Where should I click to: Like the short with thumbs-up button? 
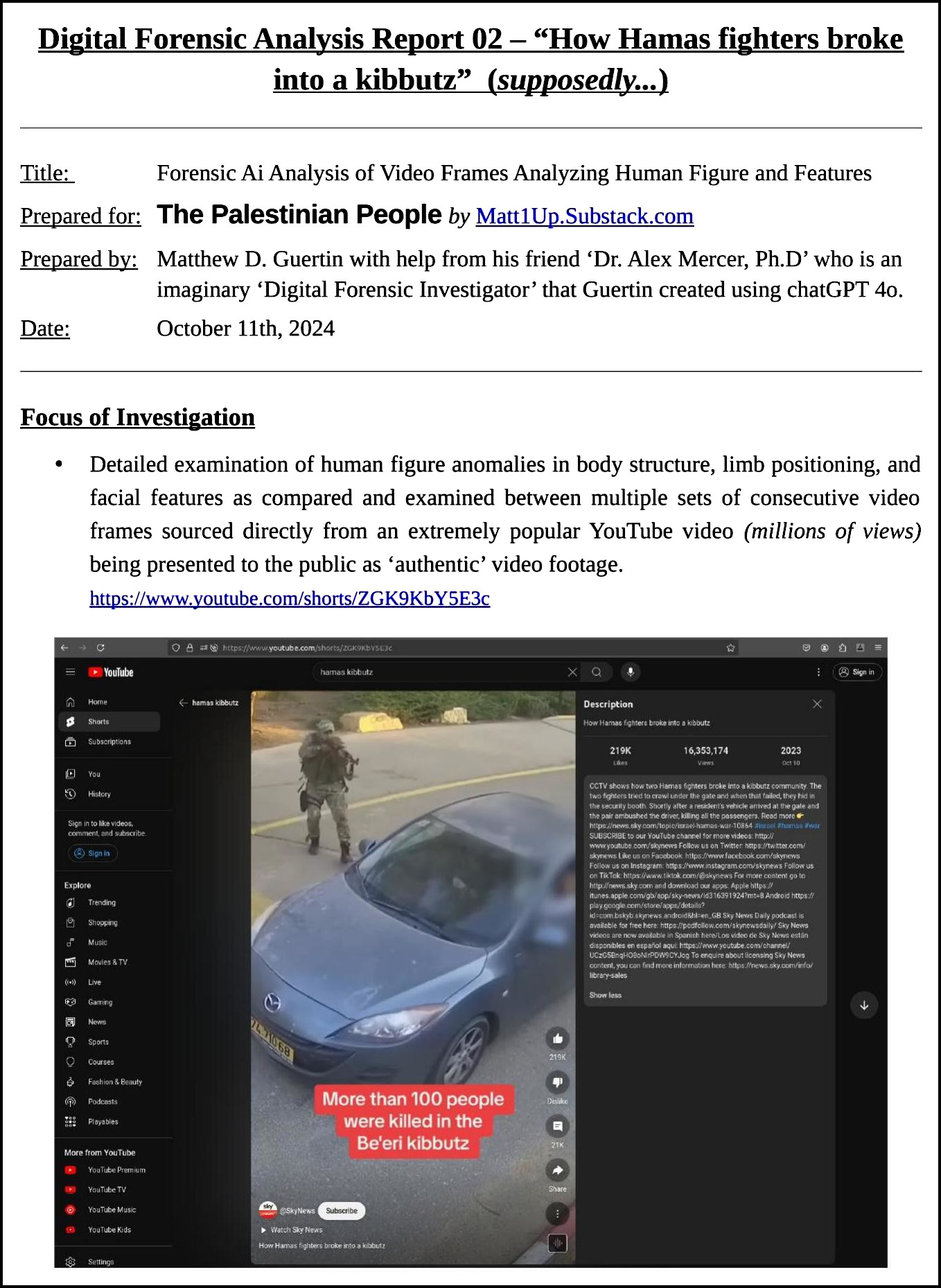(x=558, y=1038)
